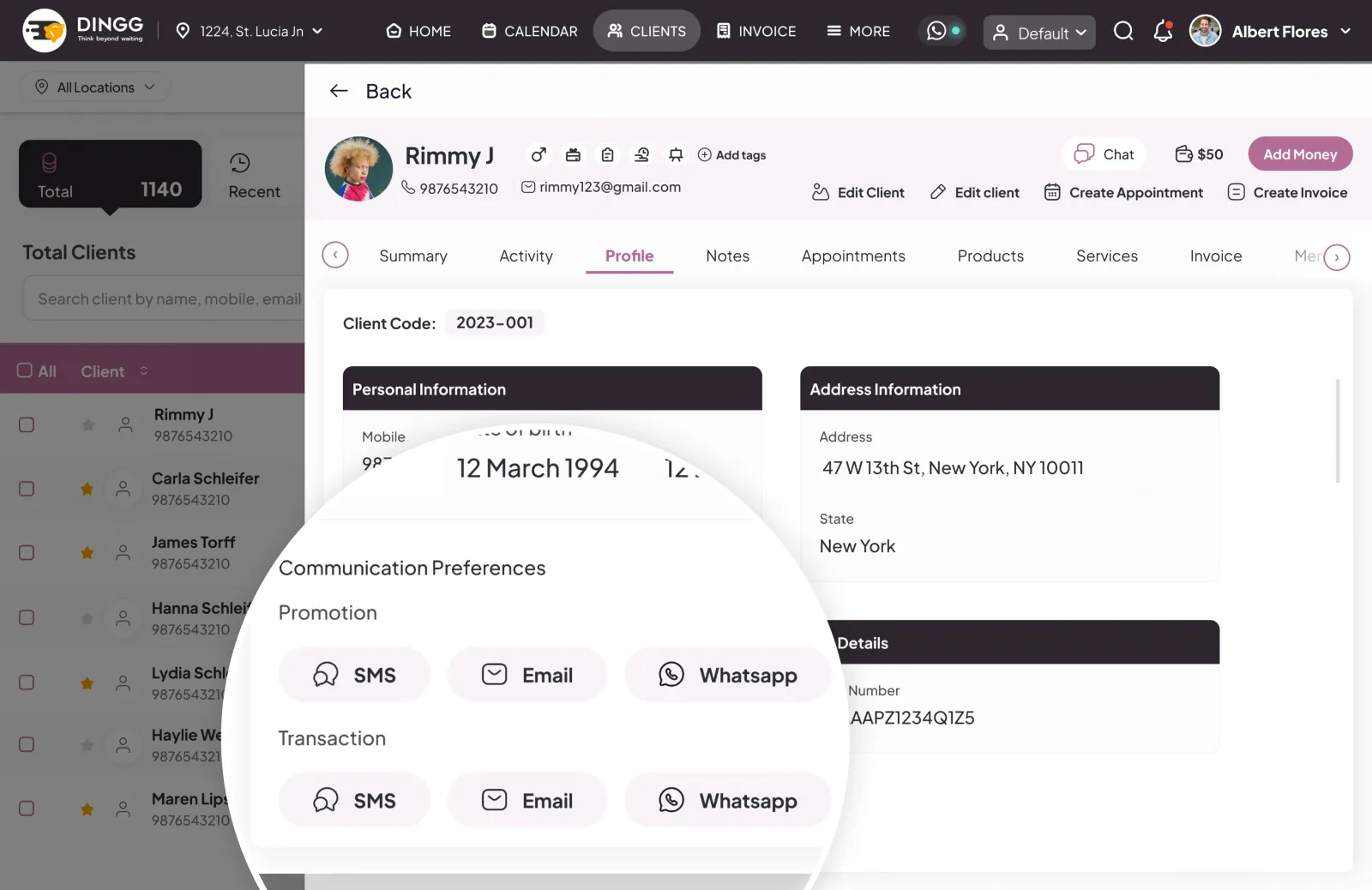Click Albert Flores profile avatar
1372x890 pixels.
pyautogui.click(x=1205, y=32)
